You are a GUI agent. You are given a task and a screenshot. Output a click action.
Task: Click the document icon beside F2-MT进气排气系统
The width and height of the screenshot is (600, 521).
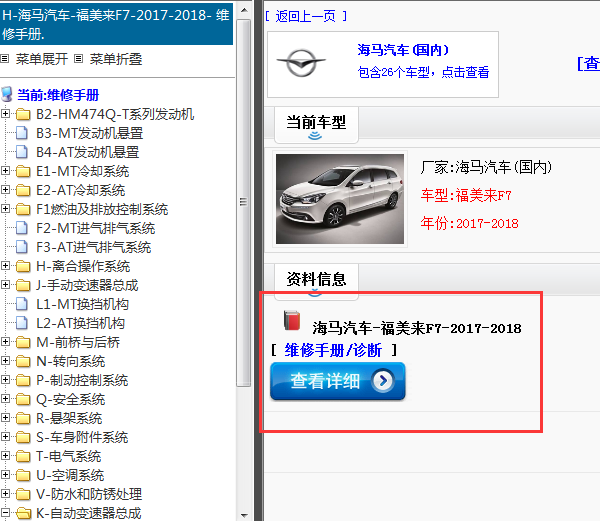point(22,228)
